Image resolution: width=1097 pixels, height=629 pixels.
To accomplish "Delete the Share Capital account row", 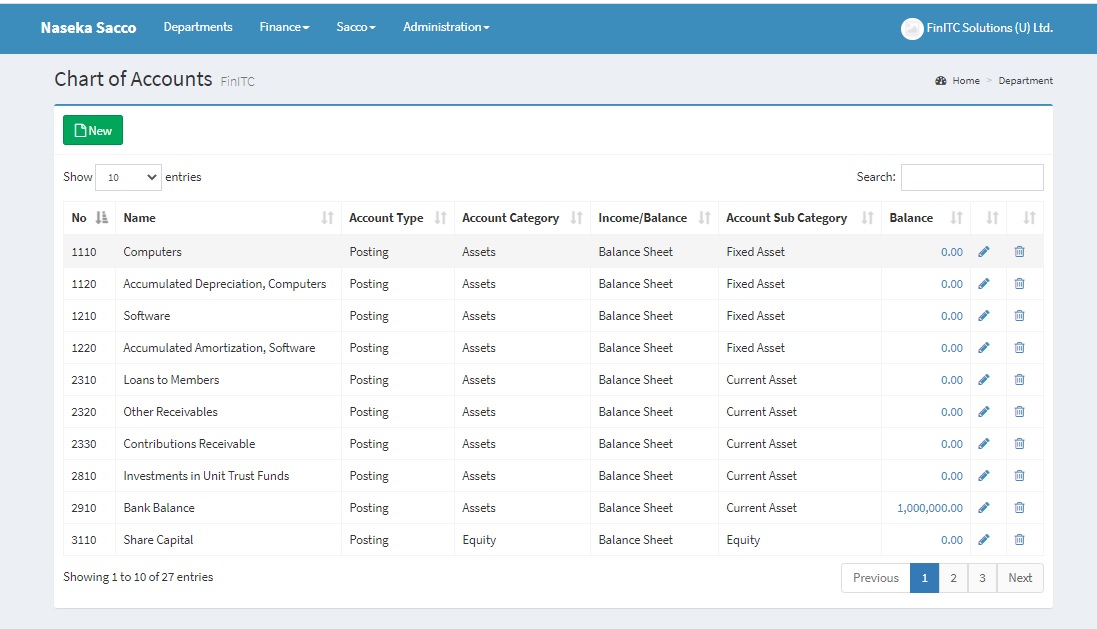I will (1019, 540).
